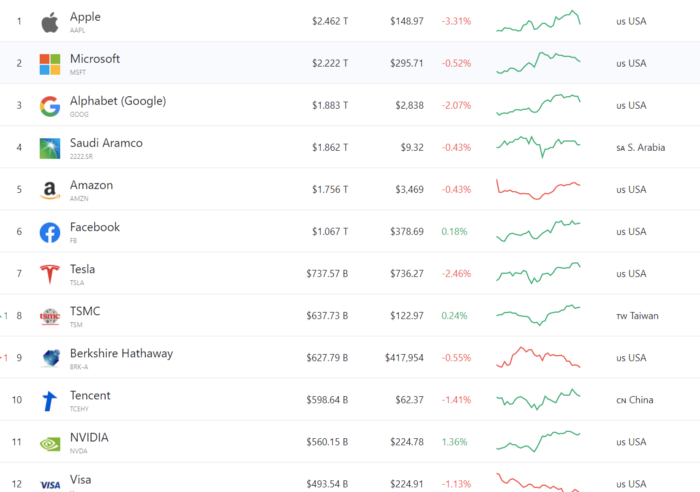
Task: Click the 1.36% daily change
Action: tap(454, 442)
